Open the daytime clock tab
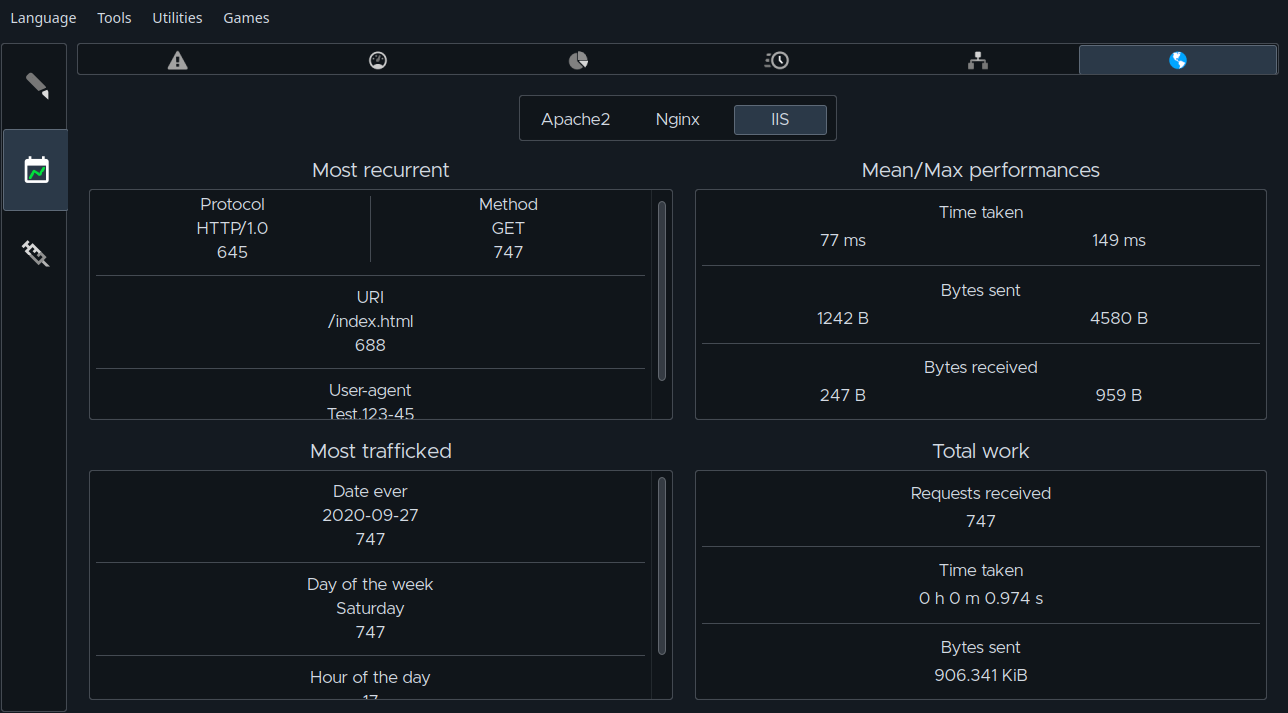 pos(778,60)
